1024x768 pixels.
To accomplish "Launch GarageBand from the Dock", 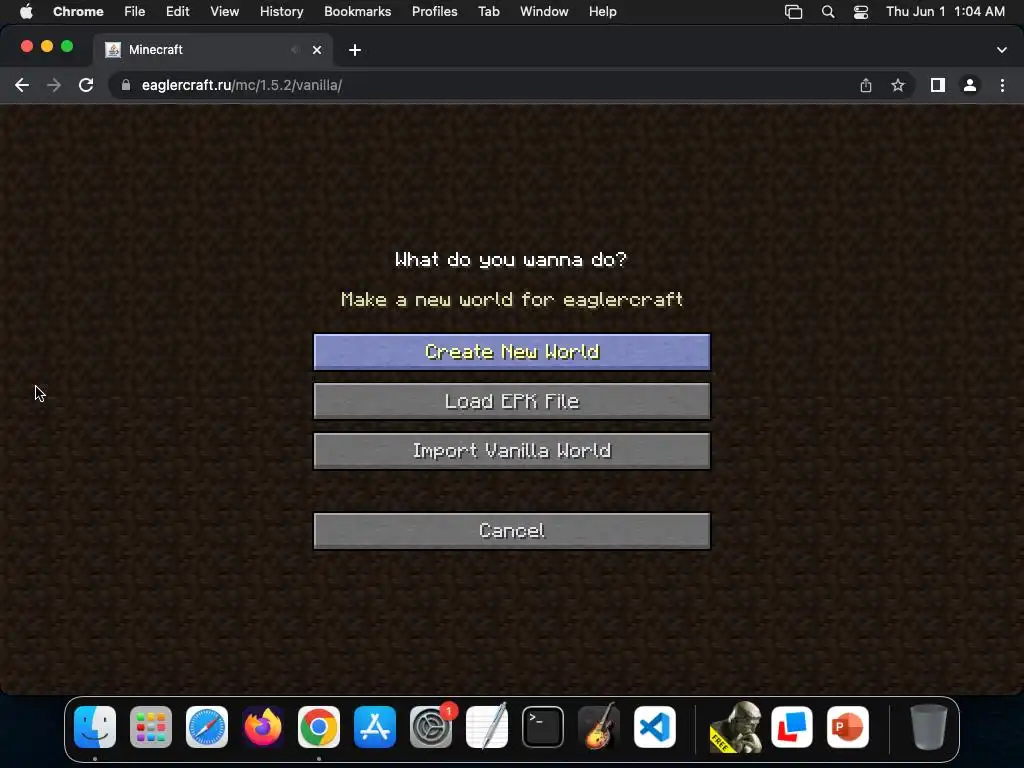I will click(599, 727).
